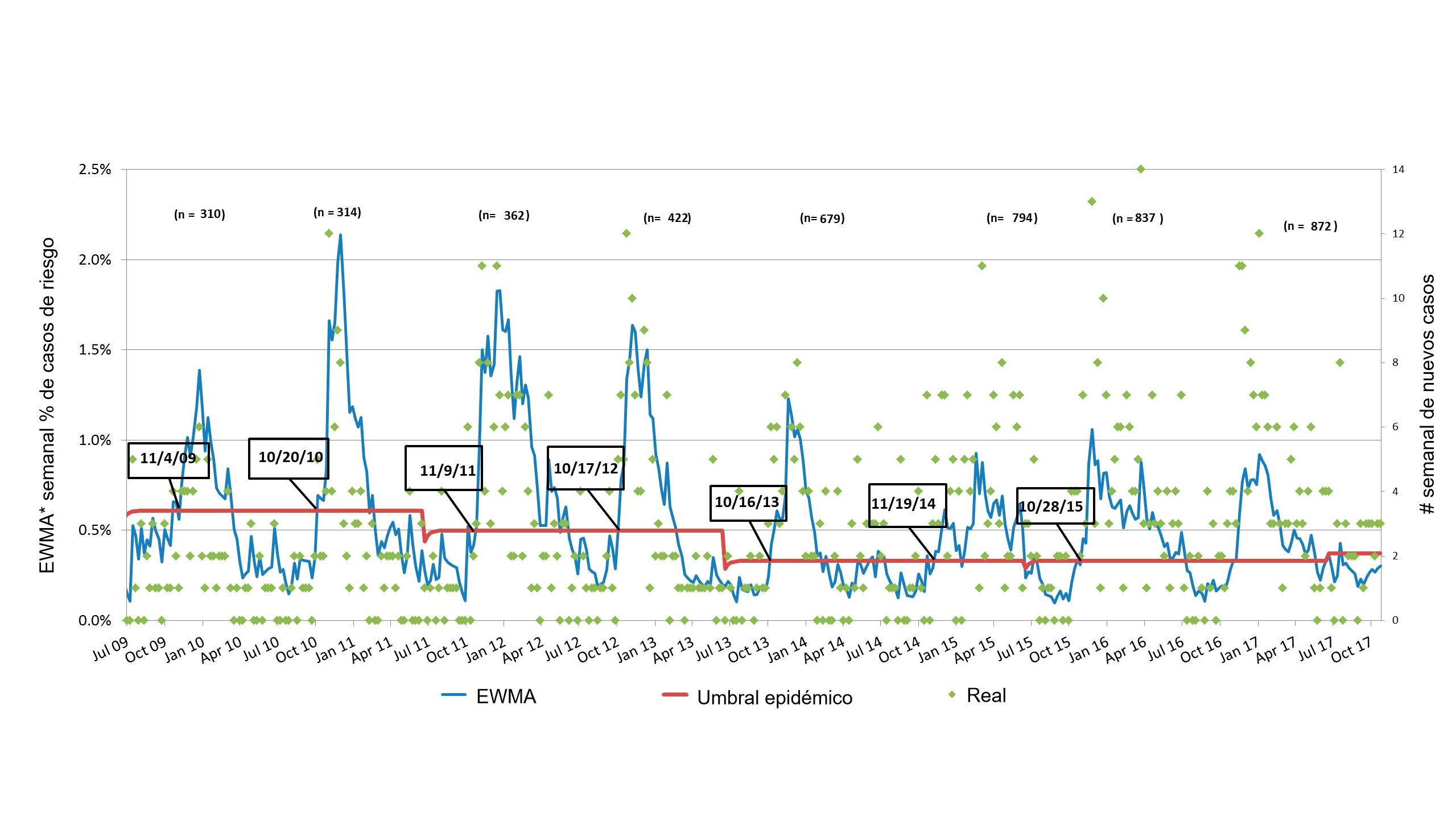1456x820 pixels.
Task: Select the green diamond at 12 cases near Jan 13
Action: (x=626, y=233)
